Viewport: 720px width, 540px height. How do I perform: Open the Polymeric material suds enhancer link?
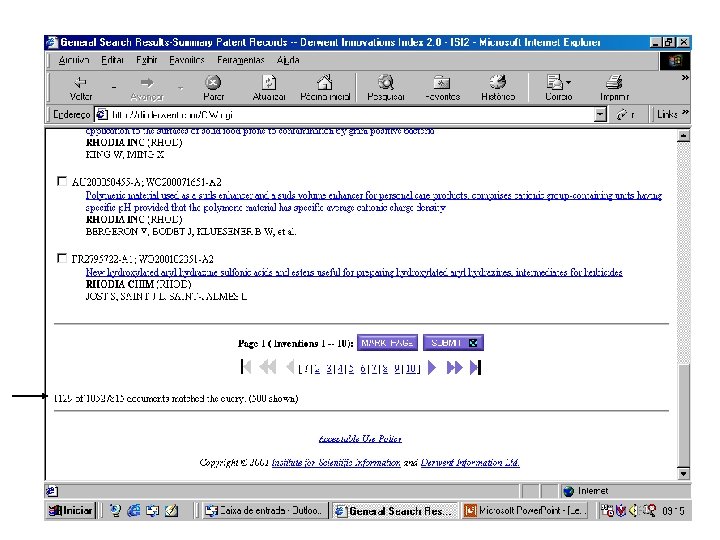coord(373,201)
